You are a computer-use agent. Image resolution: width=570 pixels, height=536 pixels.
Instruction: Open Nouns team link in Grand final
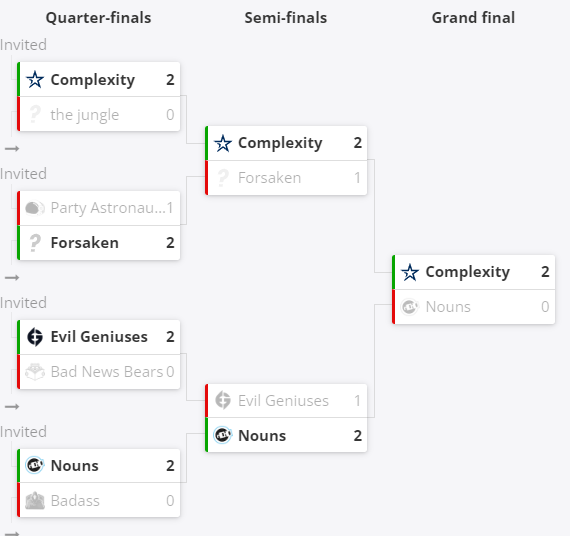click(x=448, y=307)
